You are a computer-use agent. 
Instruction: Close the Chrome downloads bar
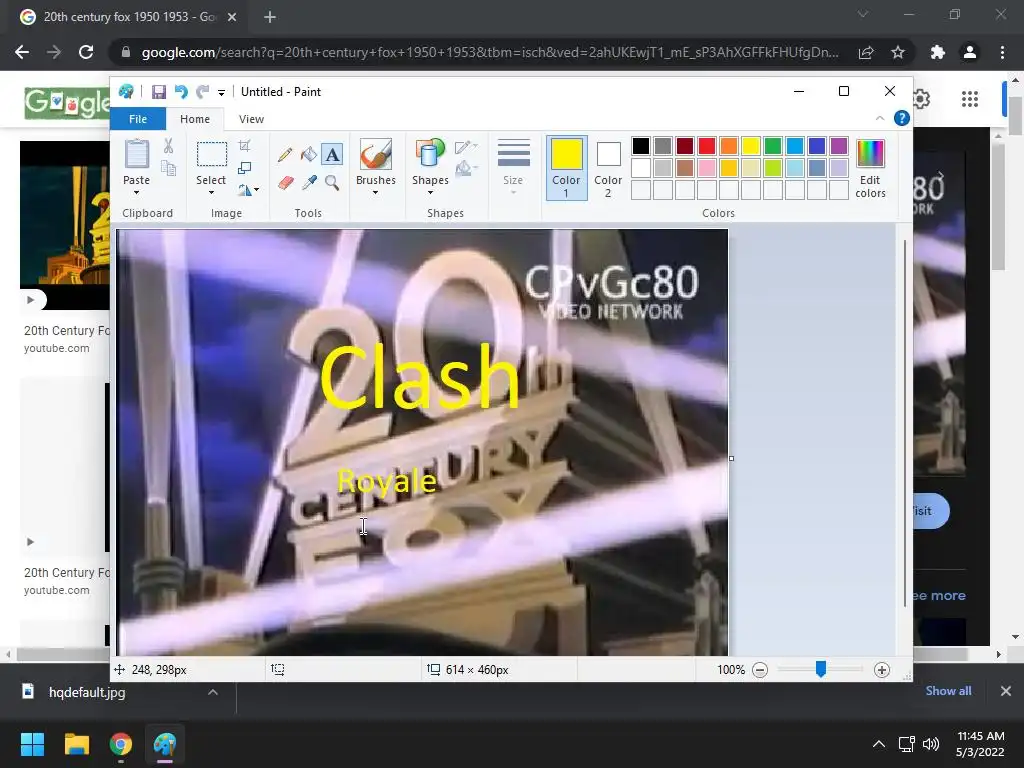1006,691
